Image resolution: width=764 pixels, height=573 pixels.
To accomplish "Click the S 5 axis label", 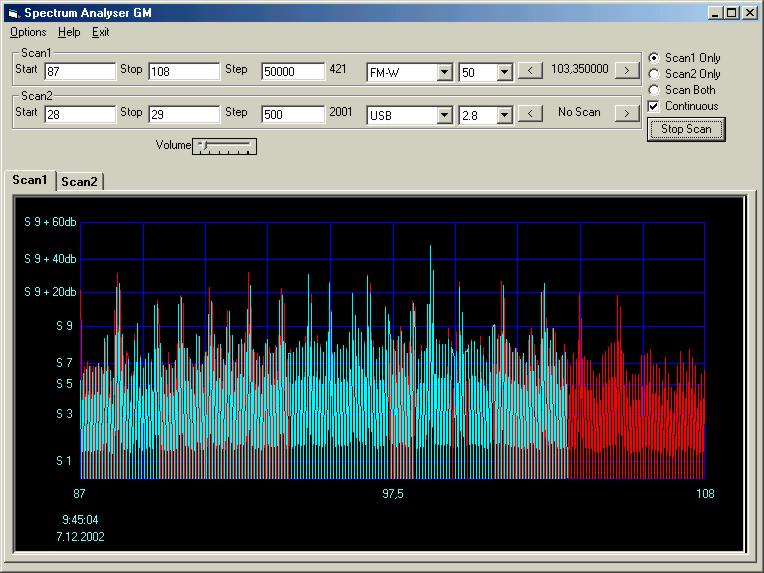I will pos(64,384).
